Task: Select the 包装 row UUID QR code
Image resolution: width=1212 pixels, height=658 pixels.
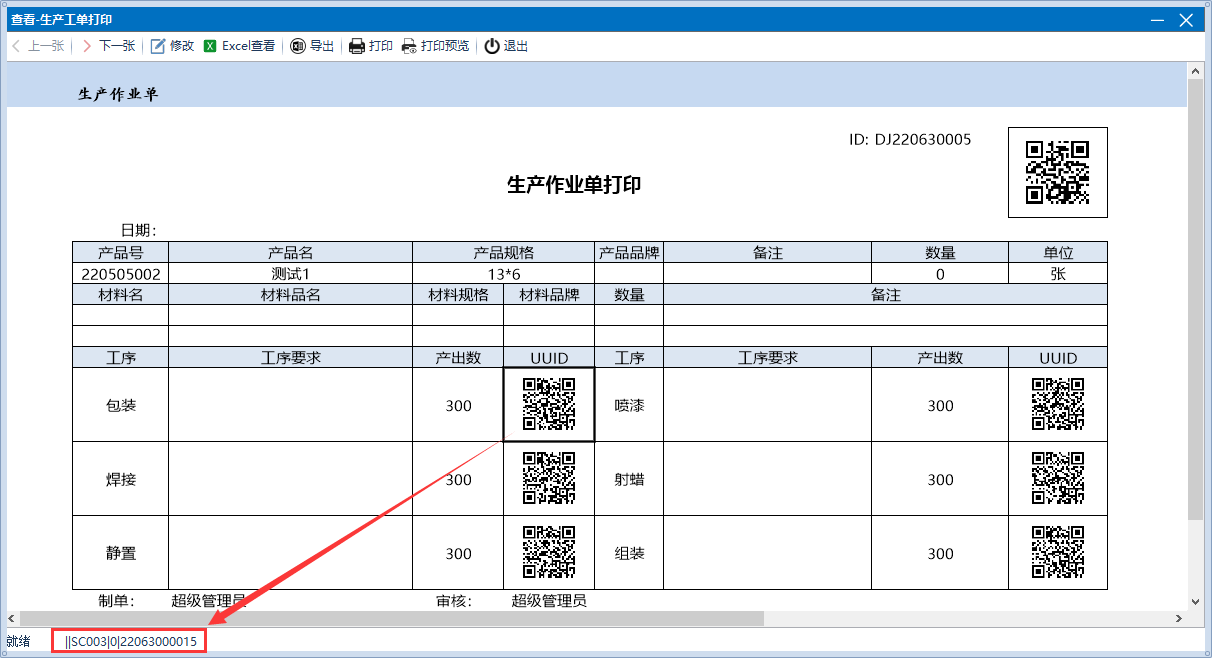Action: pos(548,404)
